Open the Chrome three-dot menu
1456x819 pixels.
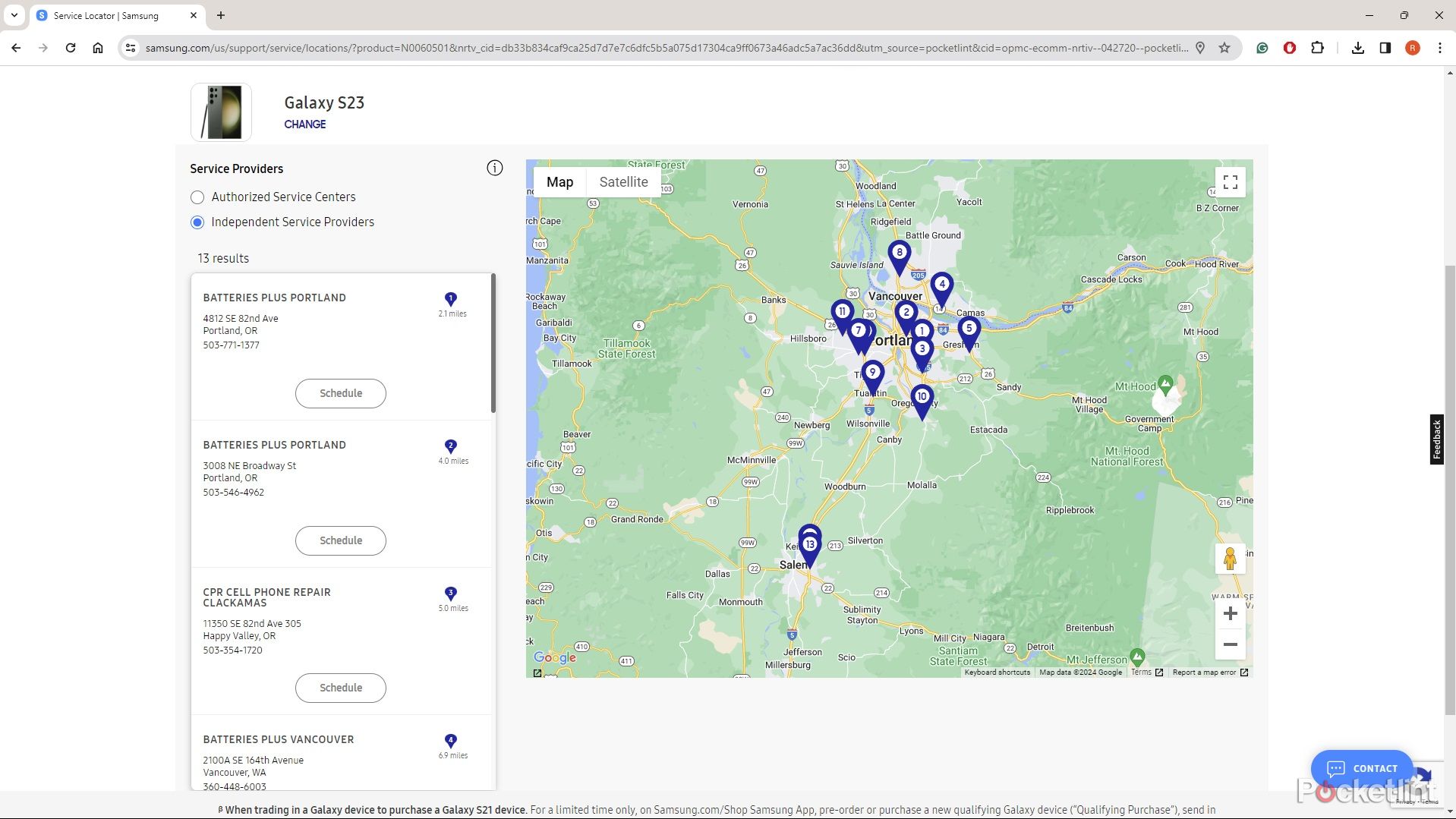1440,48
